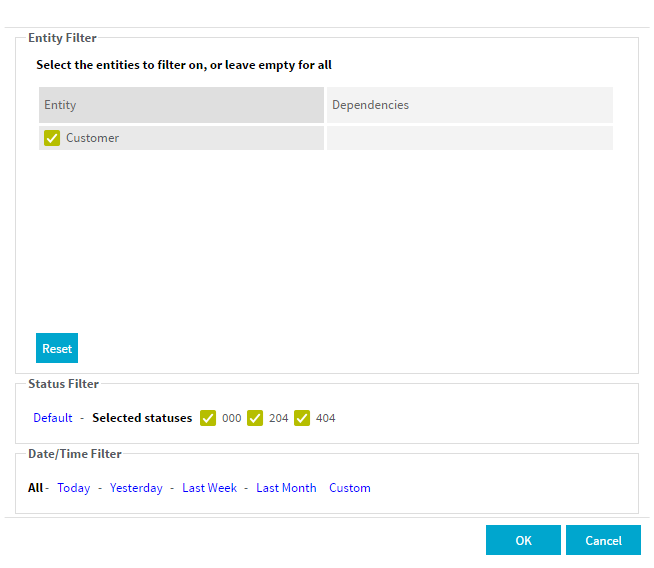Toggle the 000 status checkbox
The width and height of the screenshot is (654, 568).
(x=208, y=418)
